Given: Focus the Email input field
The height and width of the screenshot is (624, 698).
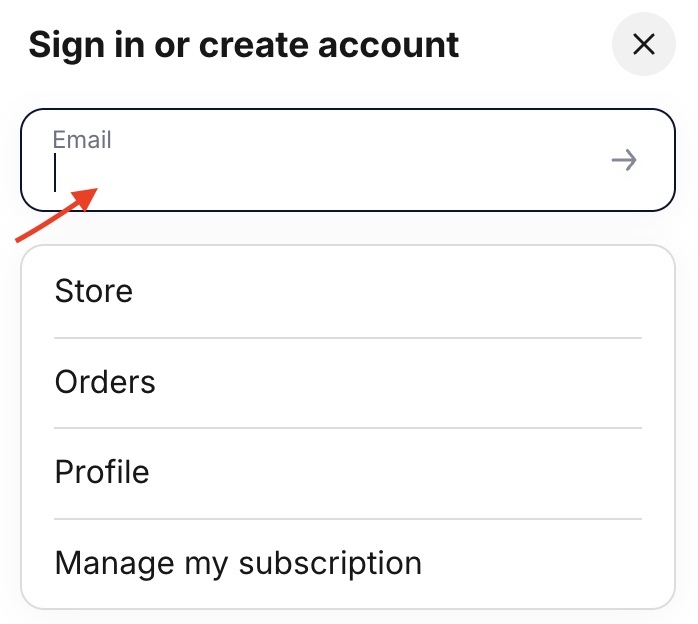Looking at the screenshot, I should click(348, 160).
